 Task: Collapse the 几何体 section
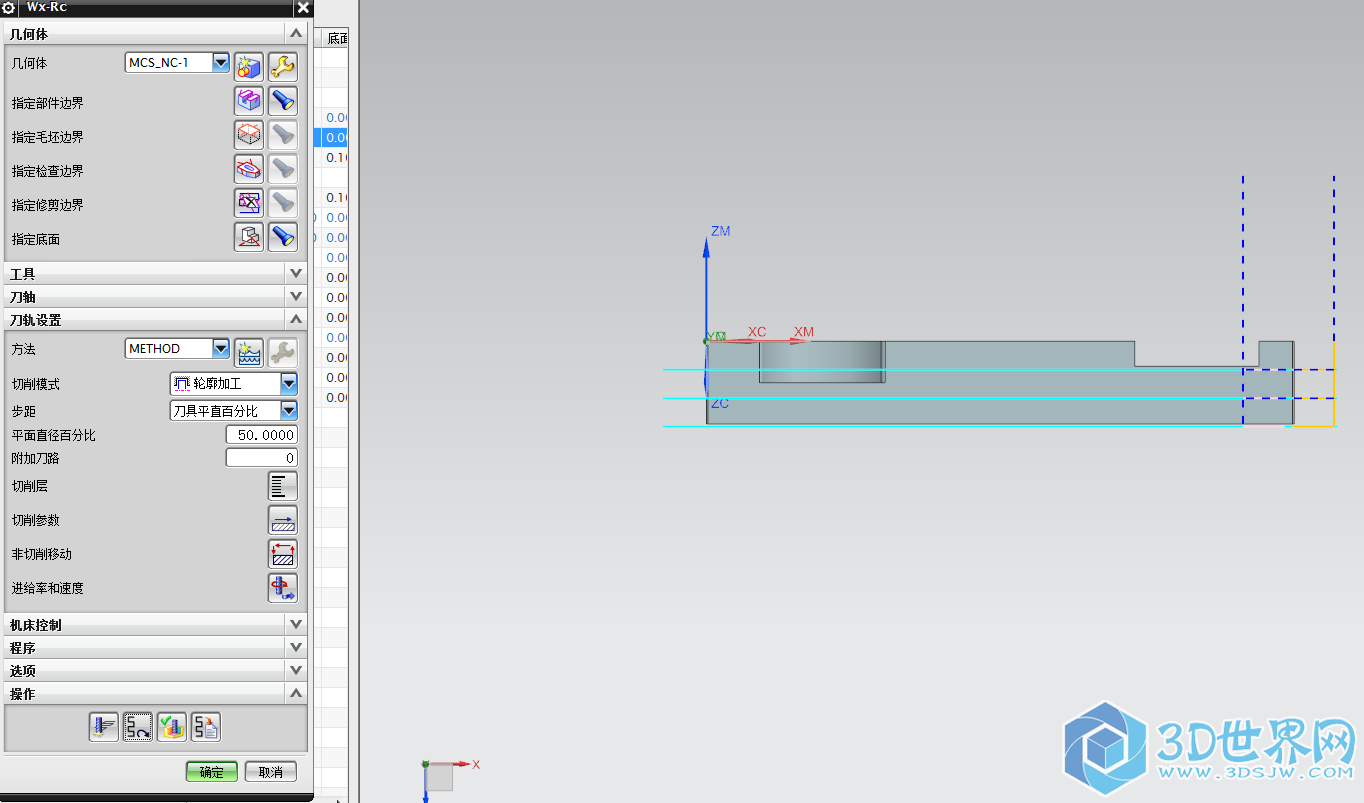click(295, 34)
